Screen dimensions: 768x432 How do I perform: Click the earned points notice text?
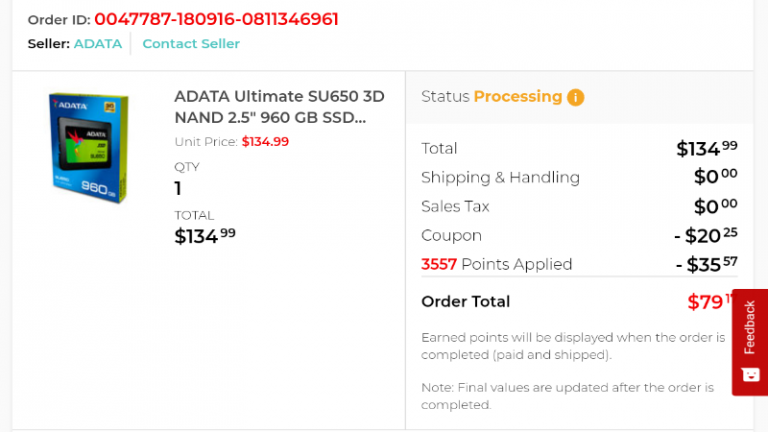573,346
